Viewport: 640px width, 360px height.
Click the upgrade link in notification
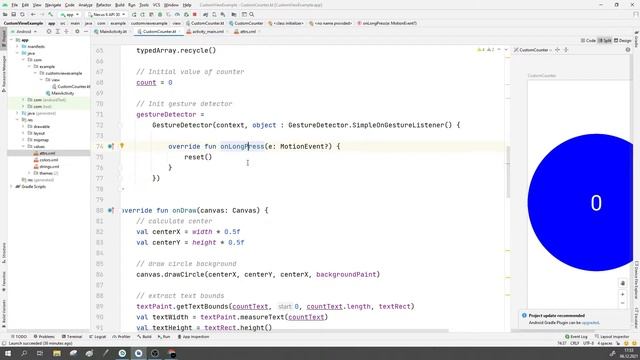[x=590, y=322]
